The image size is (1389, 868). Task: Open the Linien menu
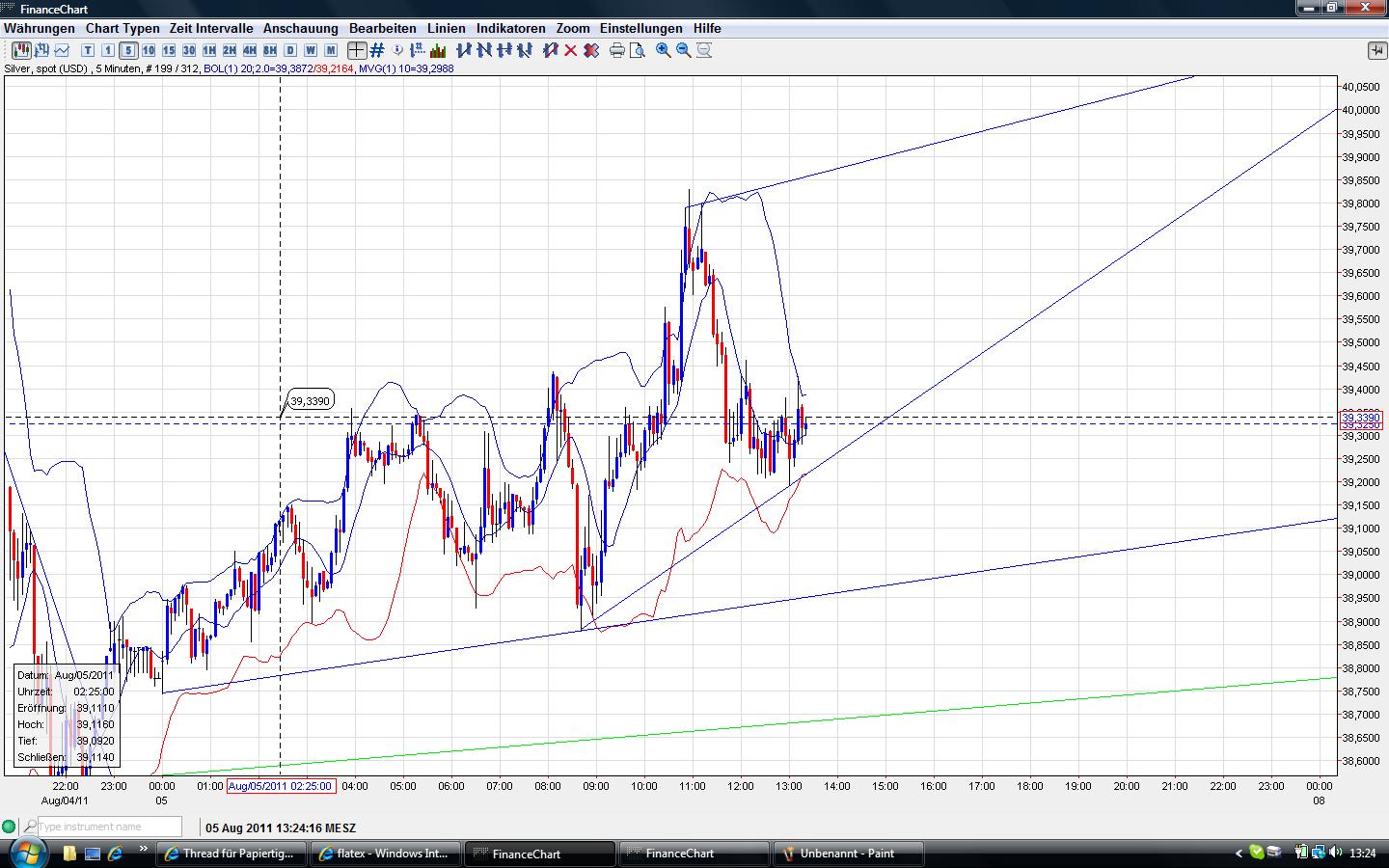[447, 28]
